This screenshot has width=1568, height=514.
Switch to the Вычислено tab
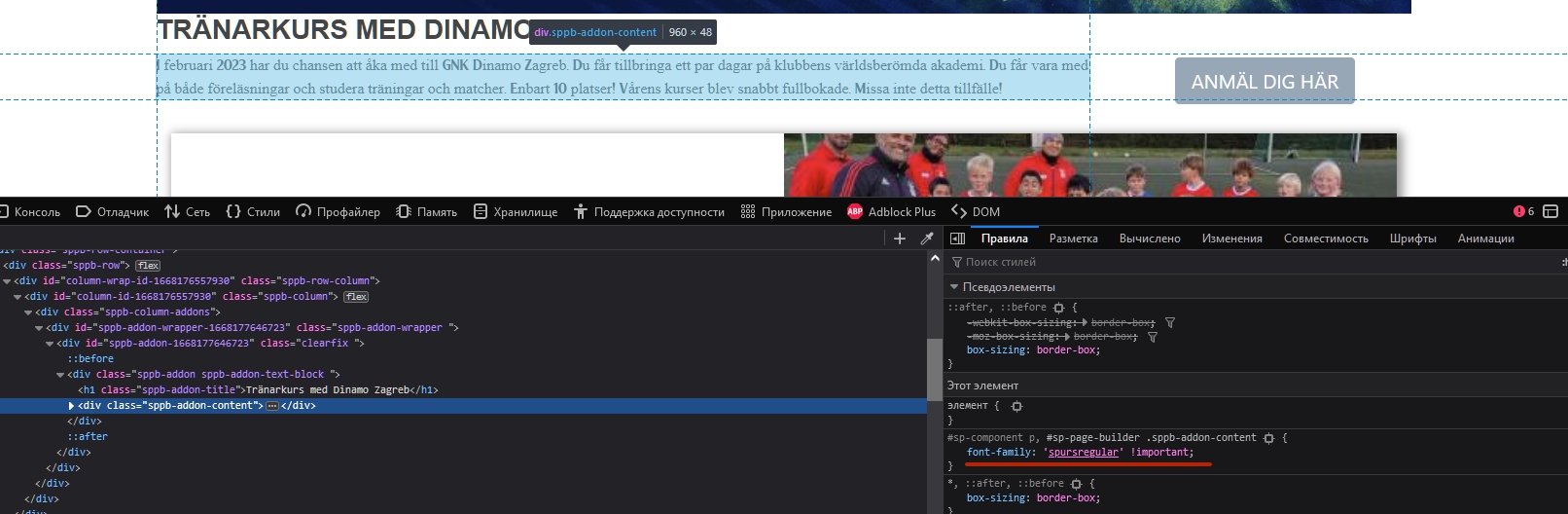point(1149,239)
